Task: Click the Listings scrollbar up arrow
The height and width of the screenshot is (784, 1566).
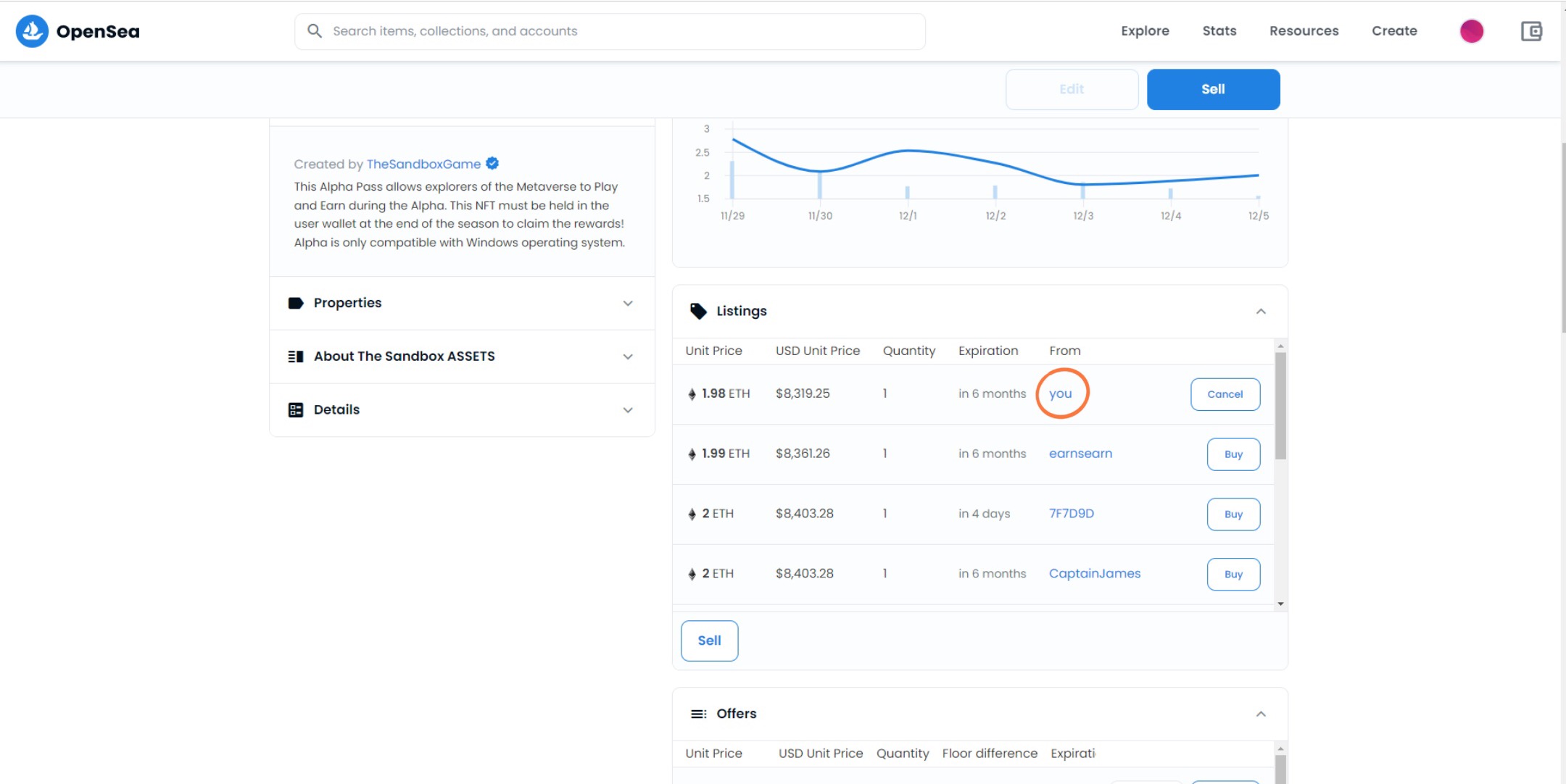Action: [1280, 346]
